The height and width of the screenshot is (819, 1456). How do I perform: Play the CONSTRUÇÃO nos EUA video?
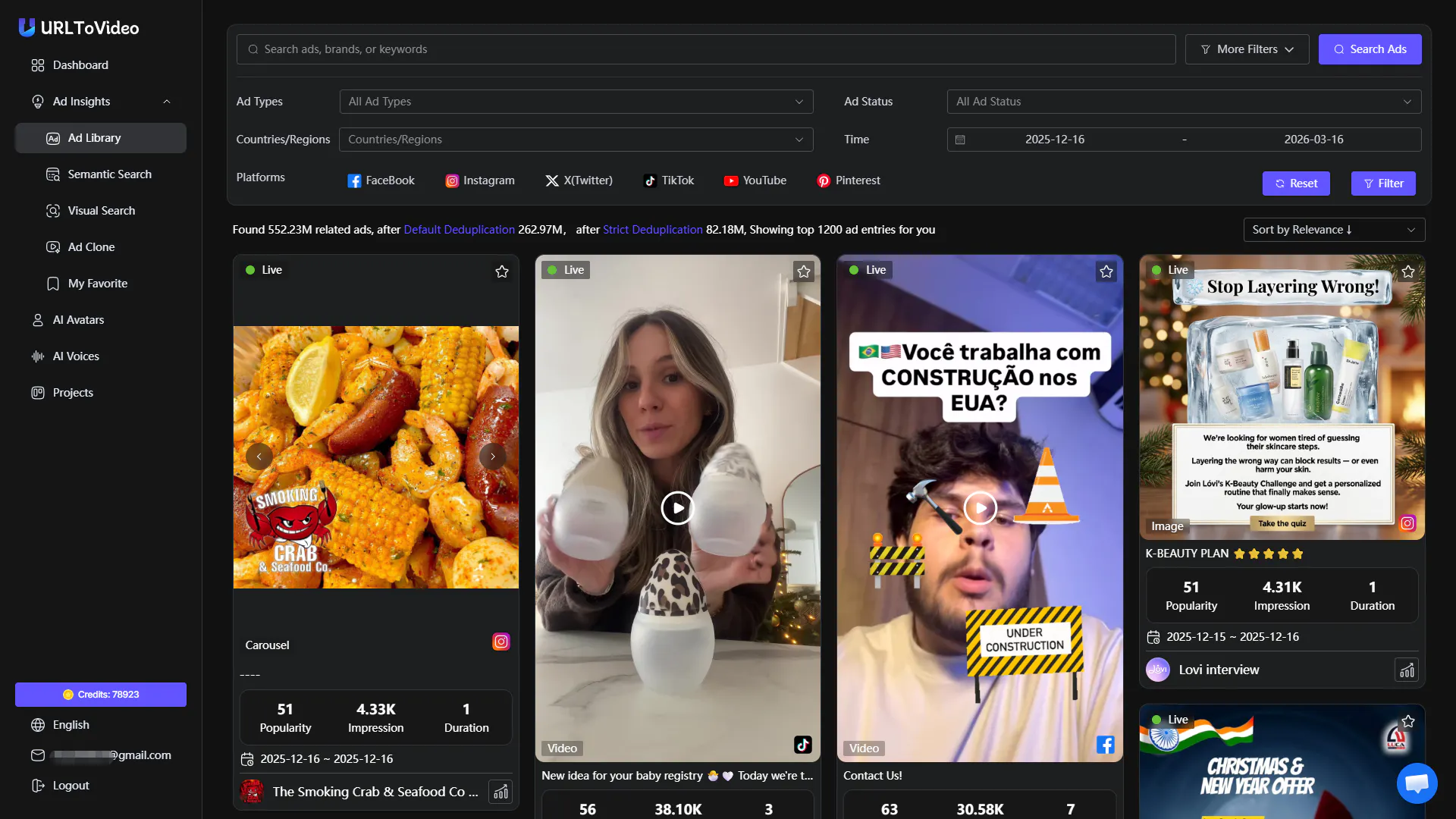point(981,508)
